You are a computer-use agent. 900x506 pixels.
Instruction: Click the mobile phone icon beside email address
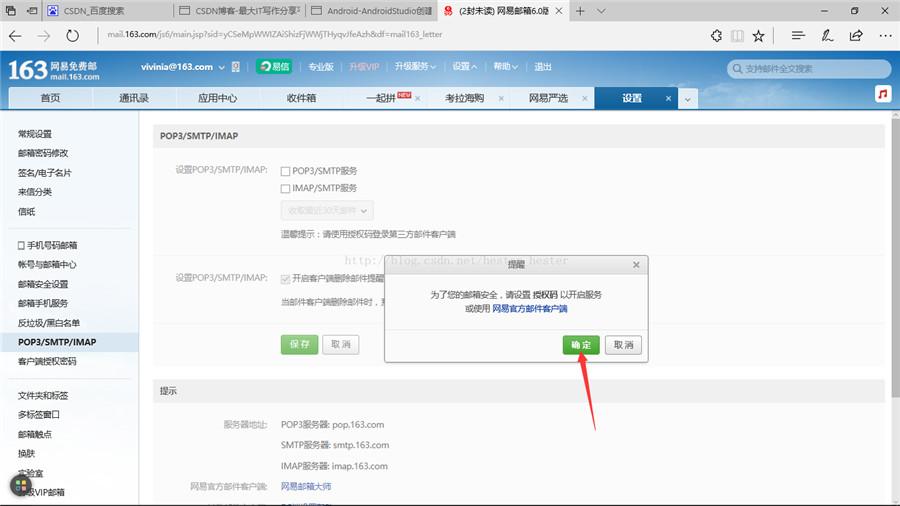point(235,67)
